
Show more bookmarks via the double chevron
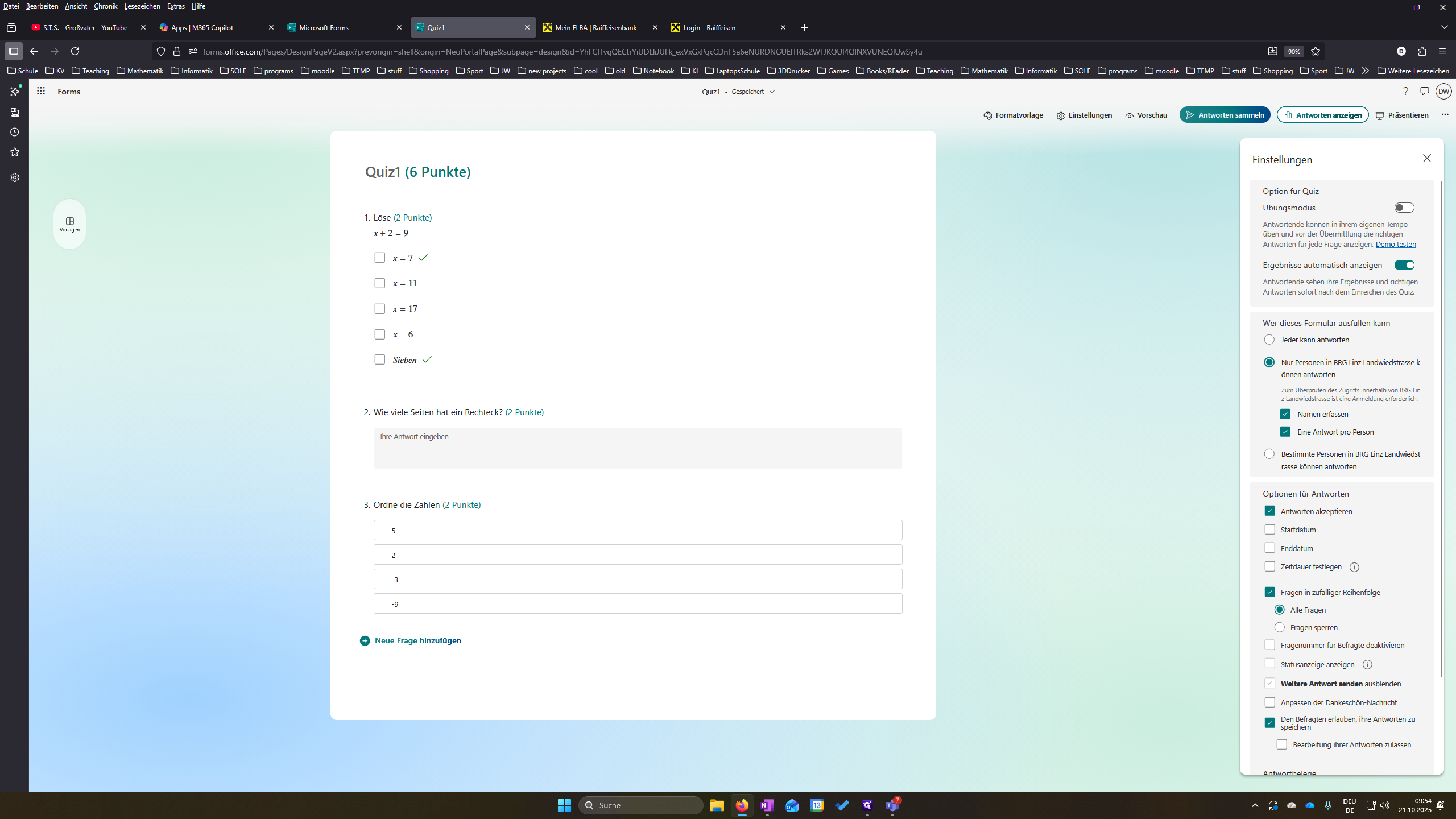1365,71
